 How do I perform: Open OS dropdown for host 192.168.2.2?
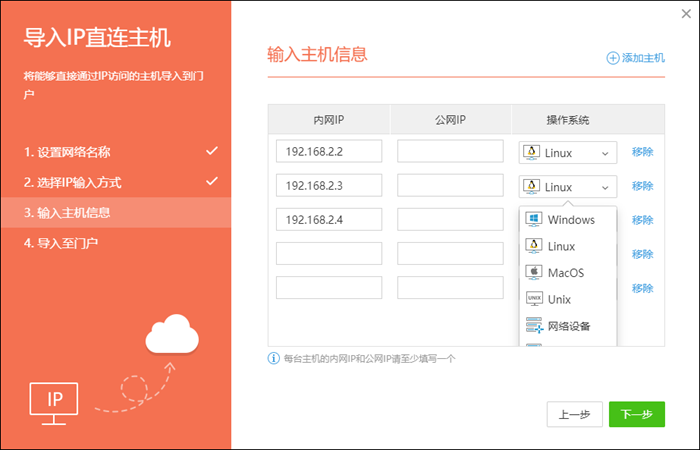tap(568, 152)
